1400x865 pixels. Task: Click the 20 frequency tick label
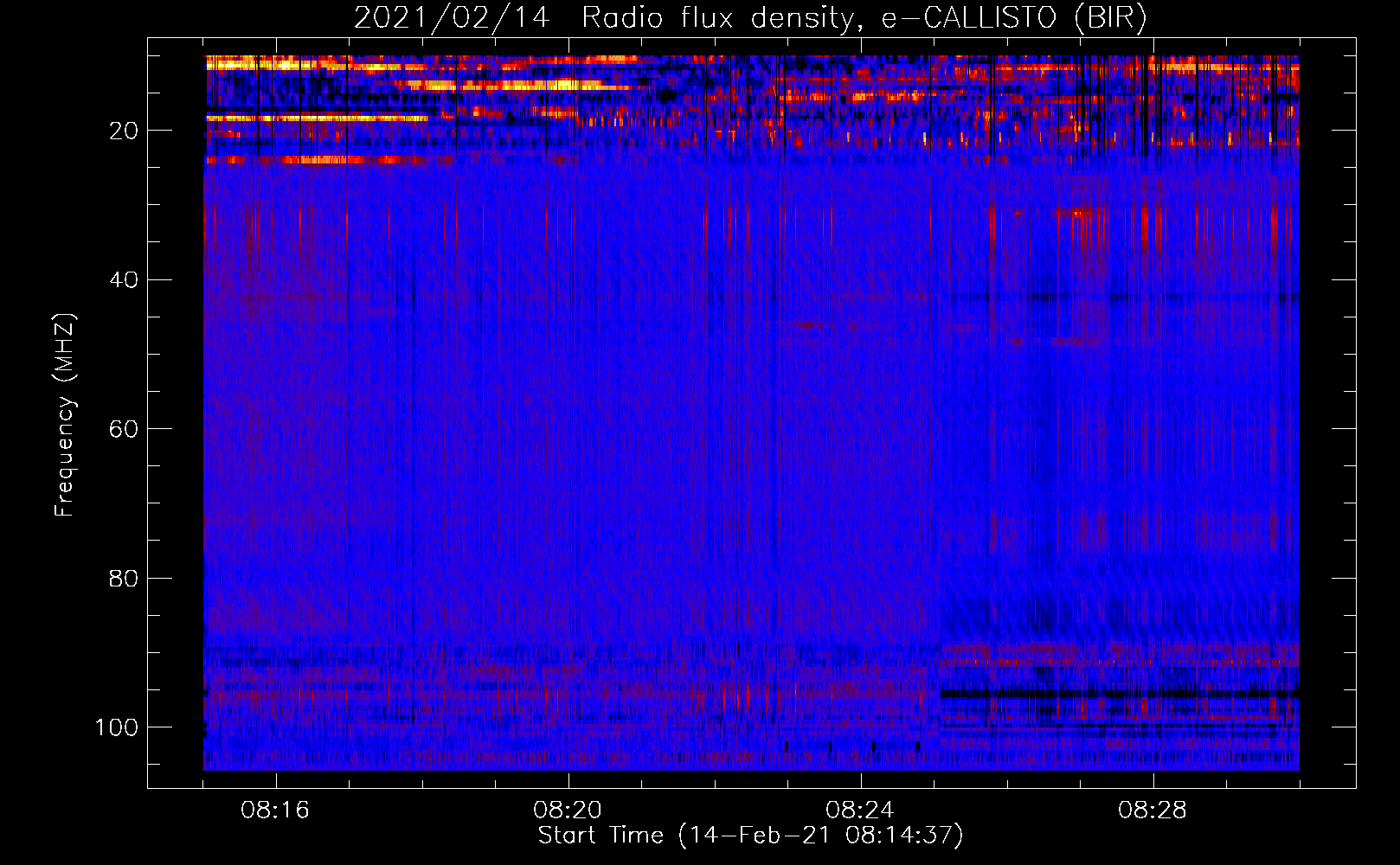tap(124, 131)
